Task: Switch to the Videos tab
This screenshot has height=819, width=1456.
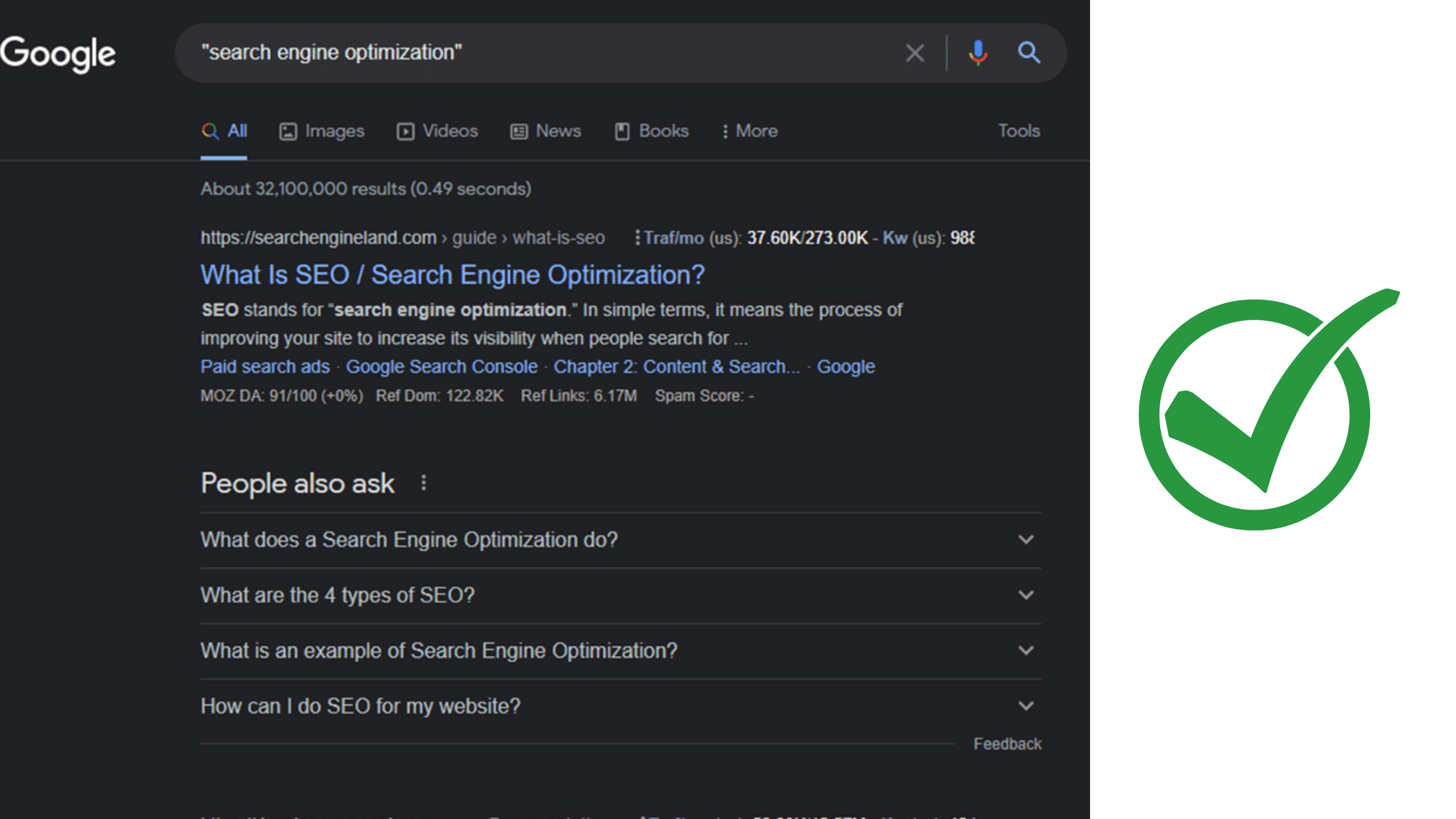Action: (437, 131)
